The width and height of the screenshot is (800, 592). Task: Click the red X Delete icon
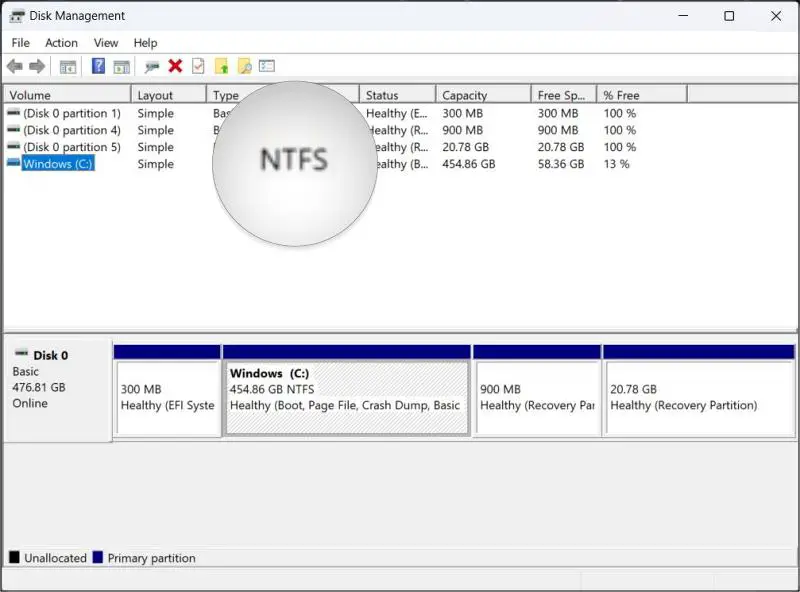tap(175, 66)
